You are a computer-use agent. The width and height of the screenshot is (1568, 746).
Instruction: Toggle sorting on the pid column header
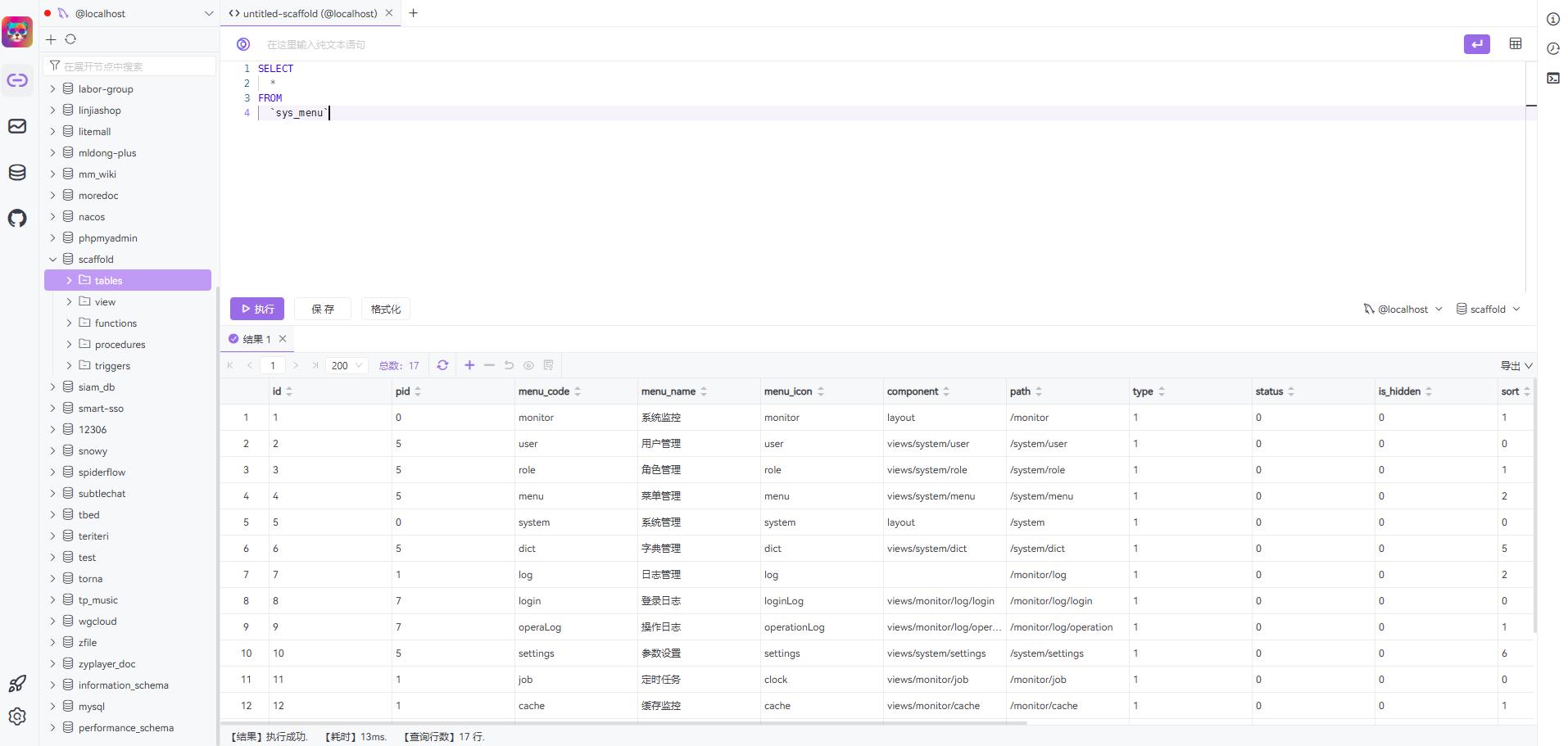tap(418, 391)
